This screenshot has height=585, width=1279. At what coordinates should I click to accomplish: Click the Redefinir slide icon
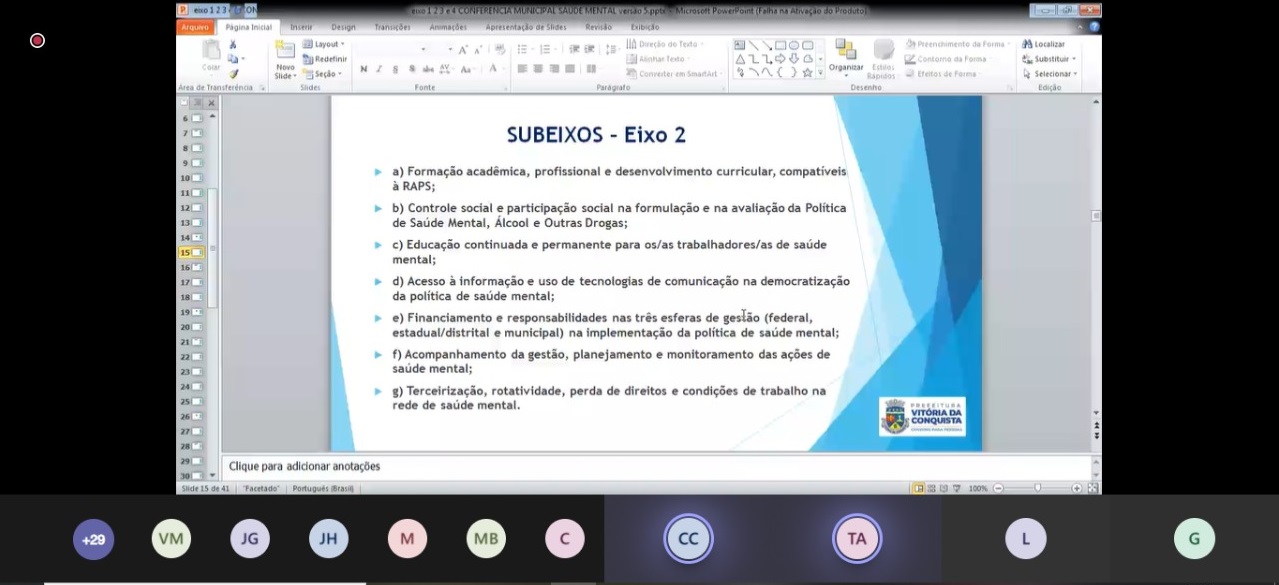(x=324, y=59)
